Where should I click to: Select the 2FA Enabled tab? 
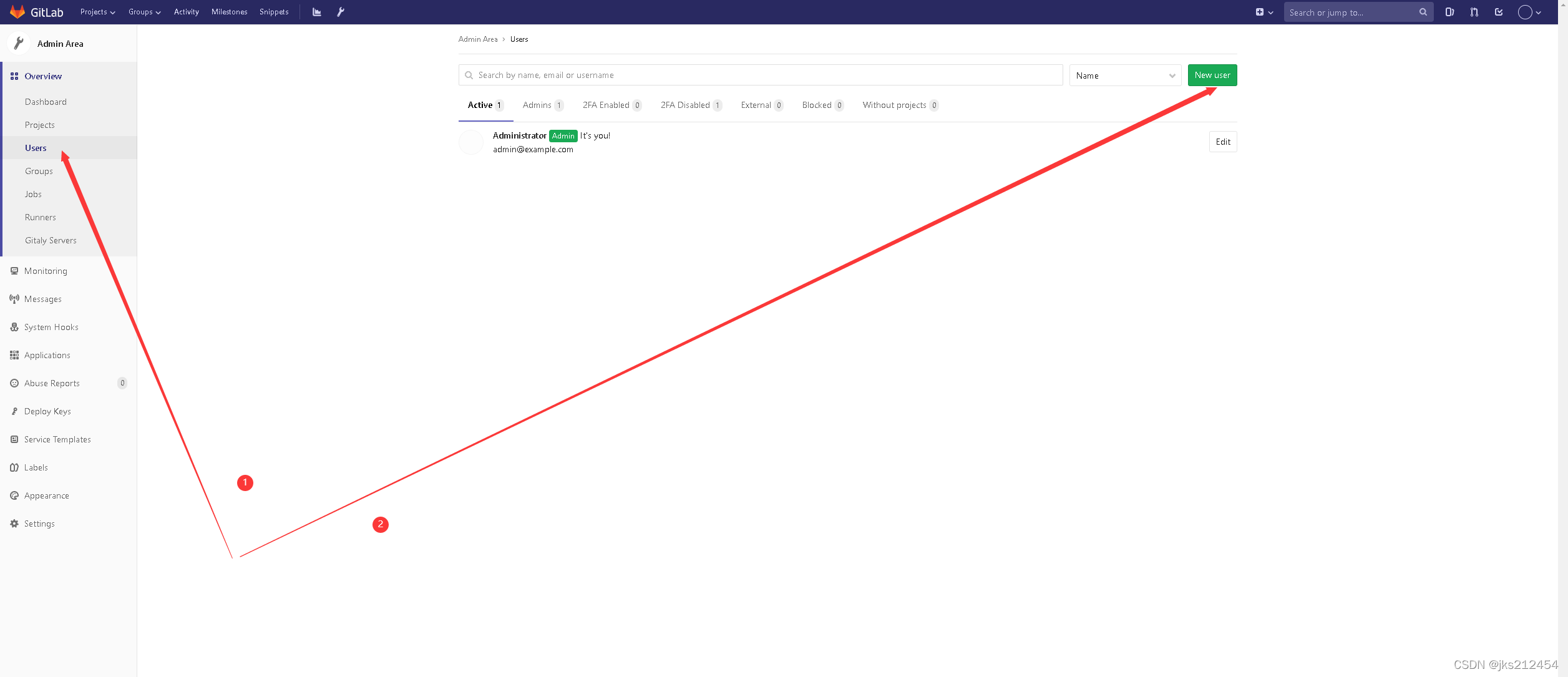click(612, 105)
